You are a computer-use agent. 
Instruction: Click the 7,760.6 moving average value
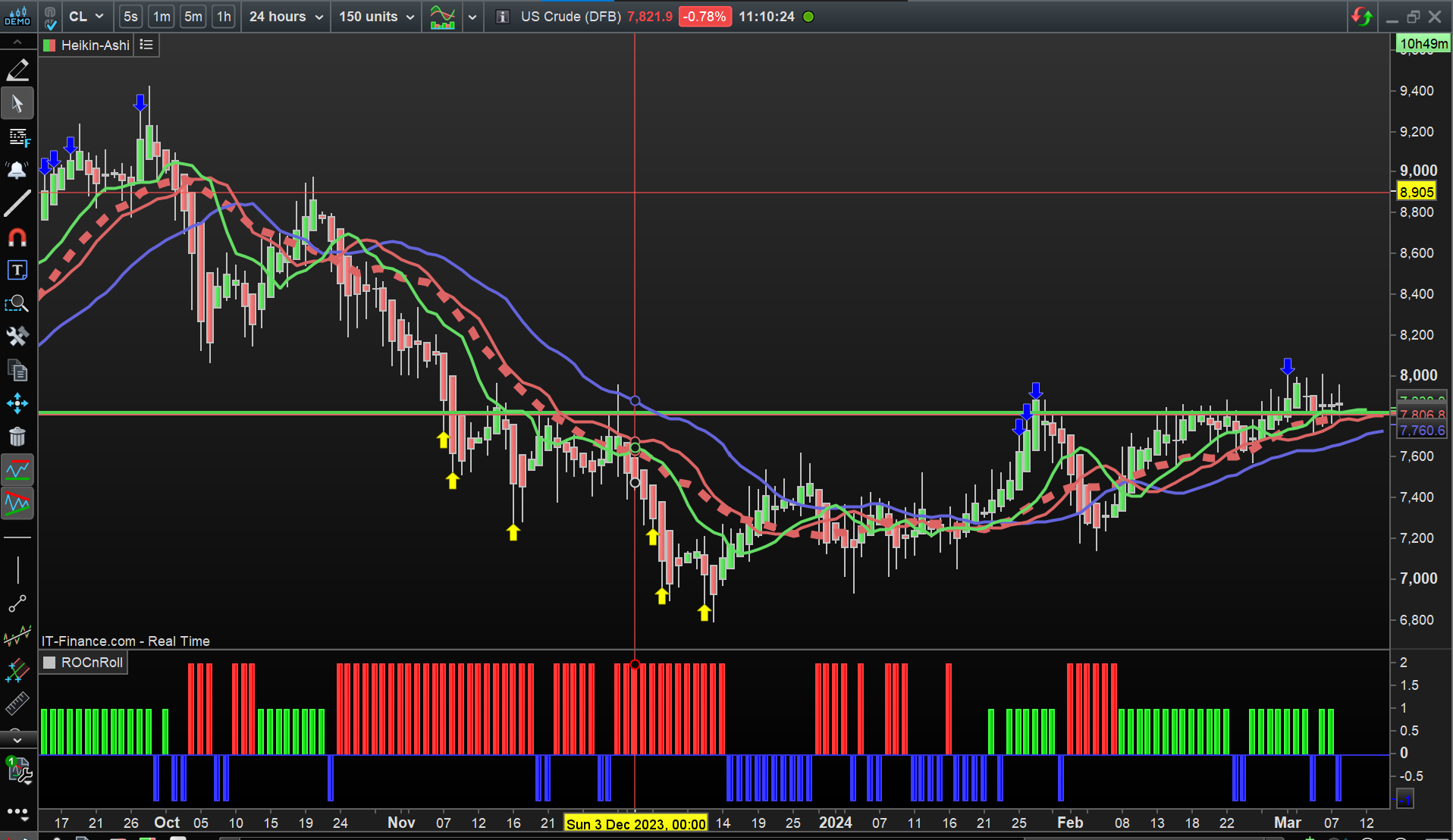[1422, 431]
